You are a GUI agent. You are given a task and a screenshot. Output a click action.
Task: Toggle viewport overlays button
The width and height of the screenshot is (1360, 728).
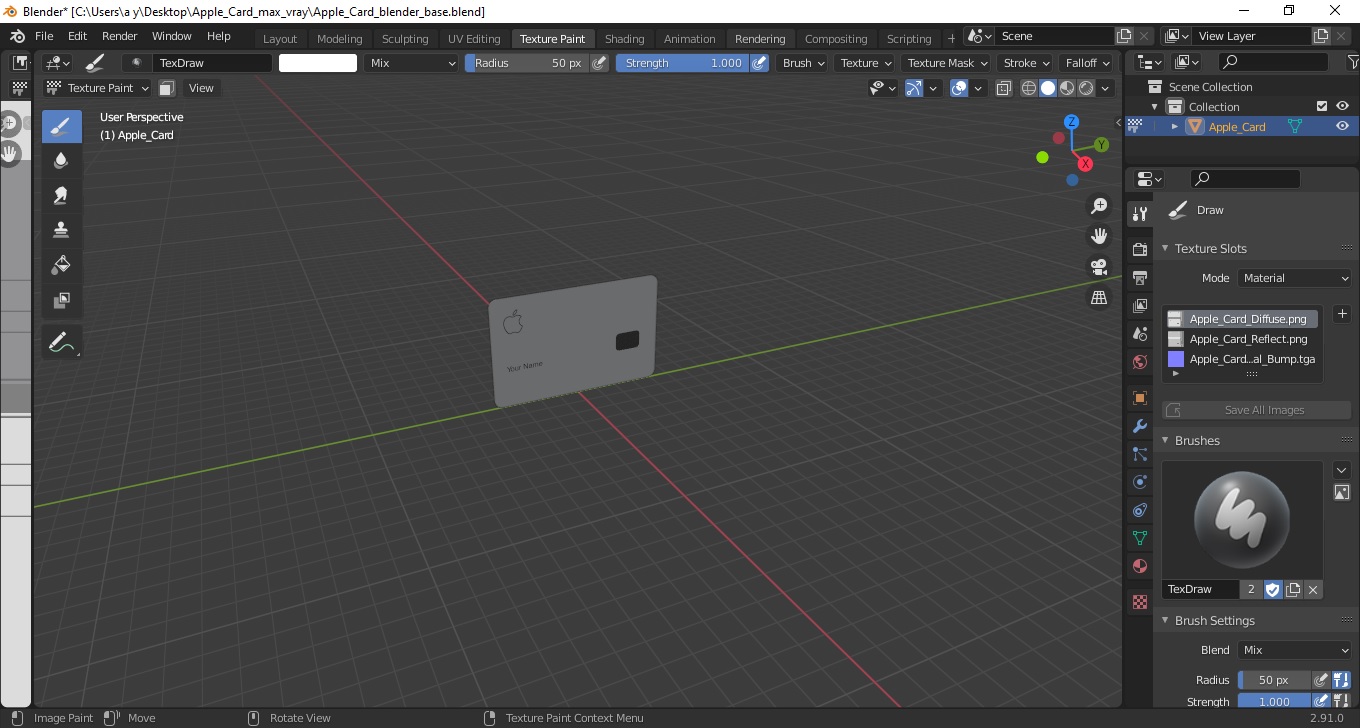(x=959, y=88)
